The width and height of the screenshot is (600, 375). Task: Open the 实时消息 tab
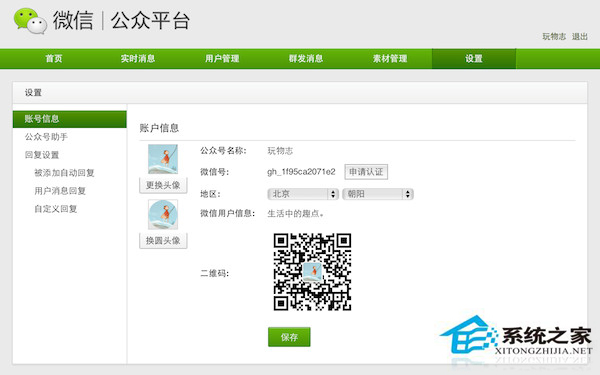[x=138, y=59]
